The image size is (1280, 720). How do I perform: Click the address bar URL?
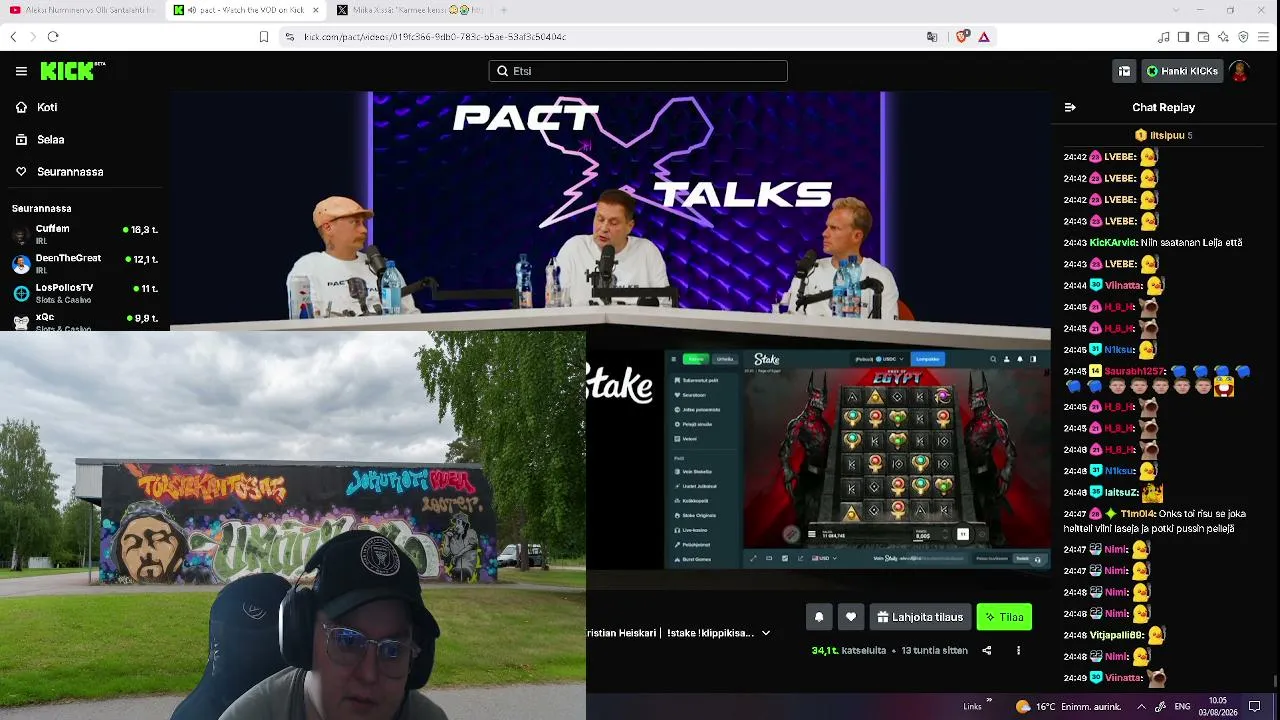point(435,37)
